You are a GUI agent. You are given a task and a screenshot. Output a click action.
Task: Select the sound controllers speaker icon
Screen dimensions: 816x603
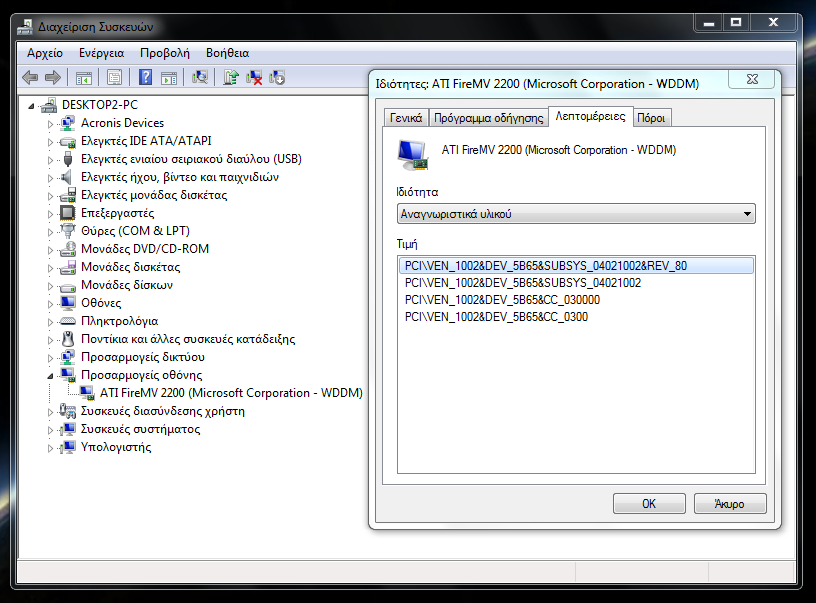[x=67, y=177]
